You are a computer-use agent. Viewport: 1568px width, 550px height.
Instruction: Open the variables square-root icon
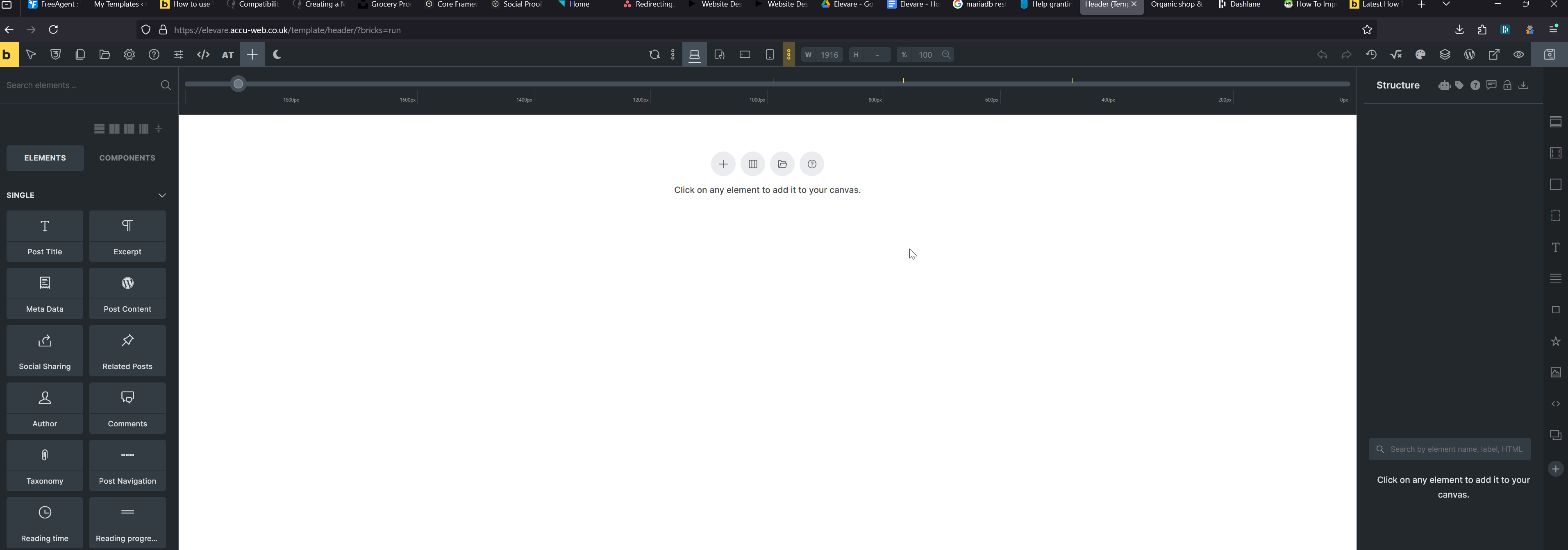1396,55
